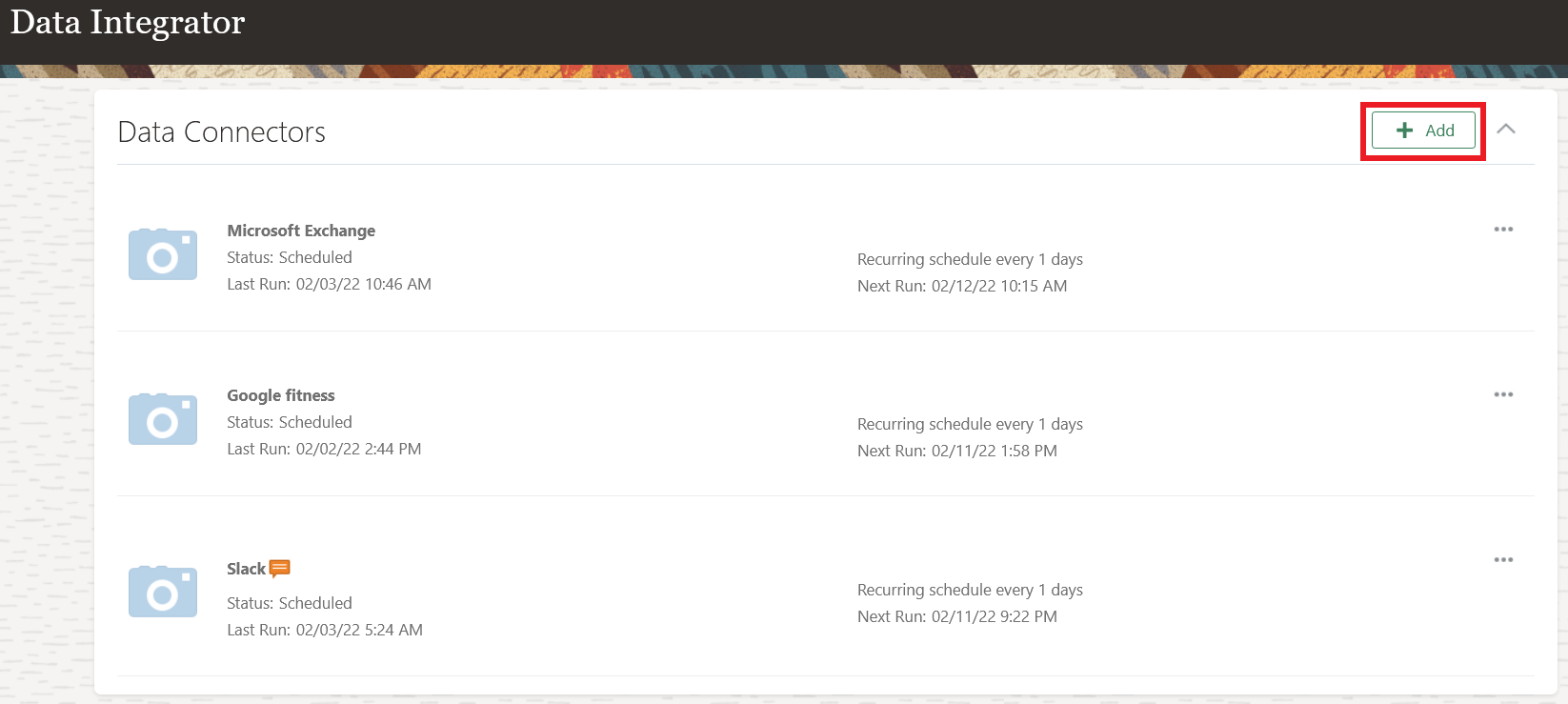
Task: Click Microsoft Exchange's Status: Scheduled text
Action: coord(290,257)
